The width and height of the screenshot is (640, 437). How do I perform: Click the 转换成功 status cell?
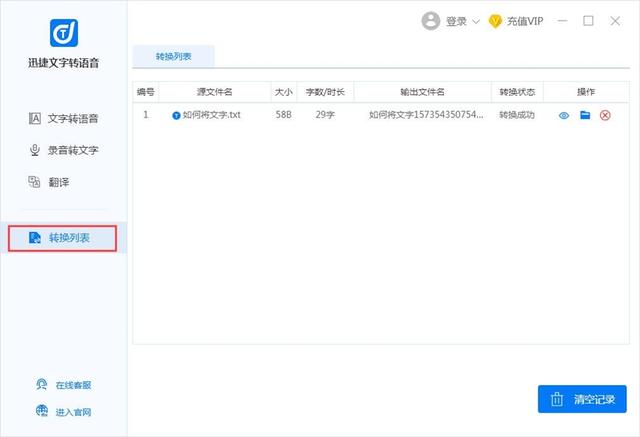coord(517,115)
